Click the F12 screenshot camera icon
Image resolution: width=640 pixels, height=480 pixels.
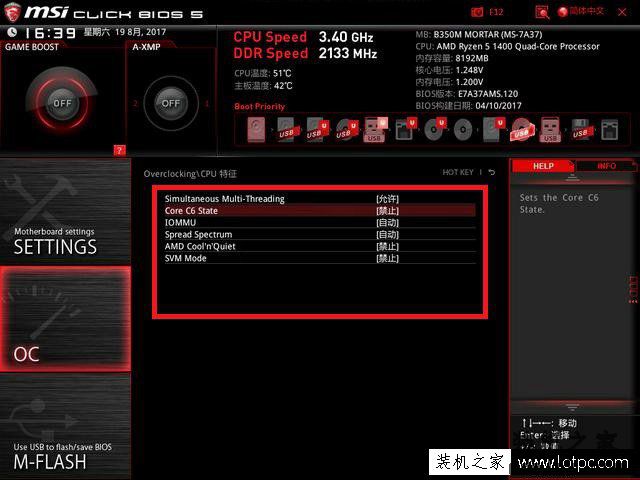coord(477,12)
